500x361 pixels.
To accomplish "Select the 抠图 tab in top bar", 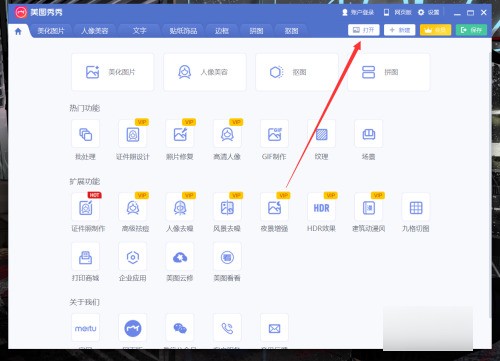I will [291, 31].
